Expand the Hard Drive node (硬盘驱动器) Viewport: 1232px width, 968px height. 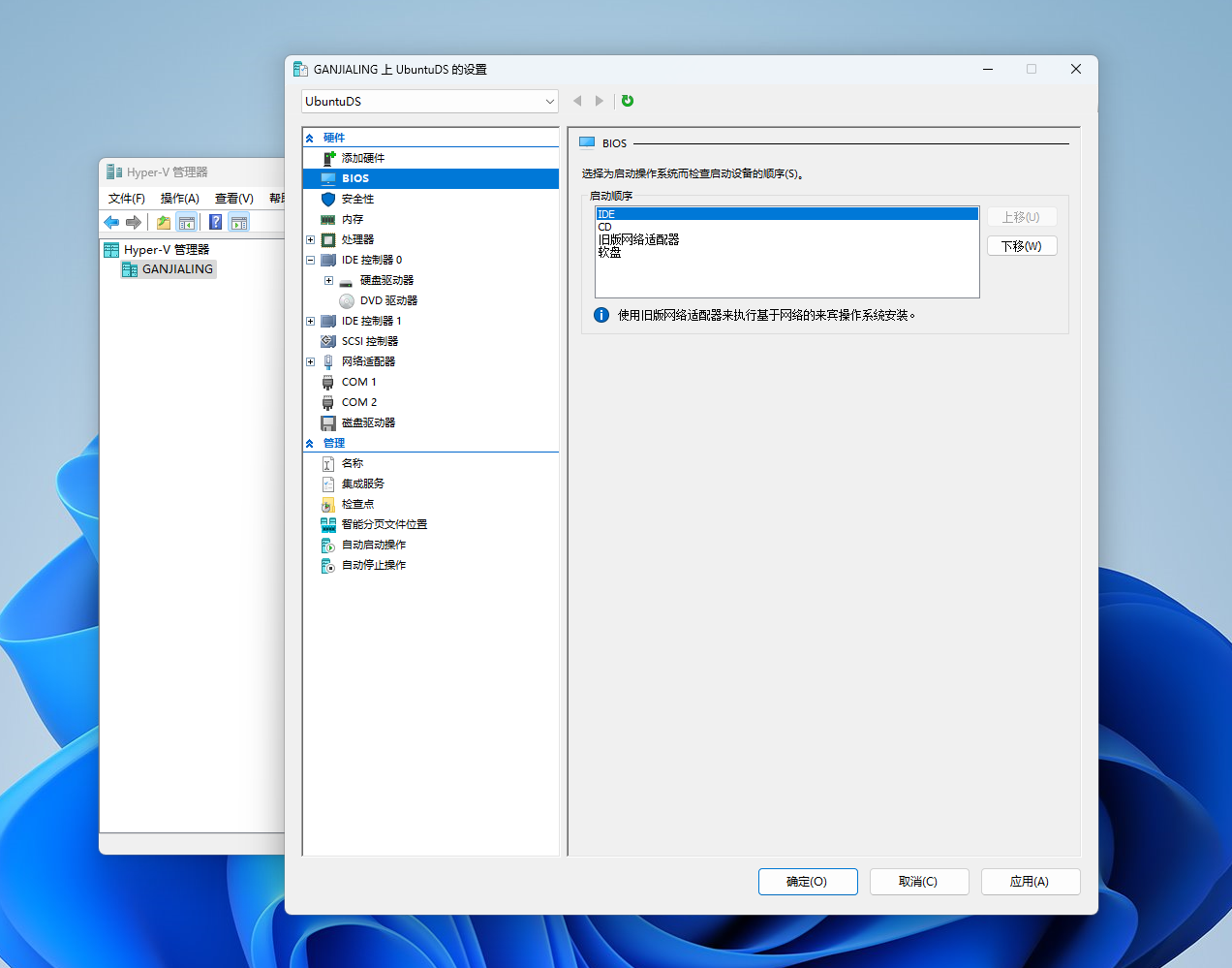pyautogui.click(x=329, y=280)
